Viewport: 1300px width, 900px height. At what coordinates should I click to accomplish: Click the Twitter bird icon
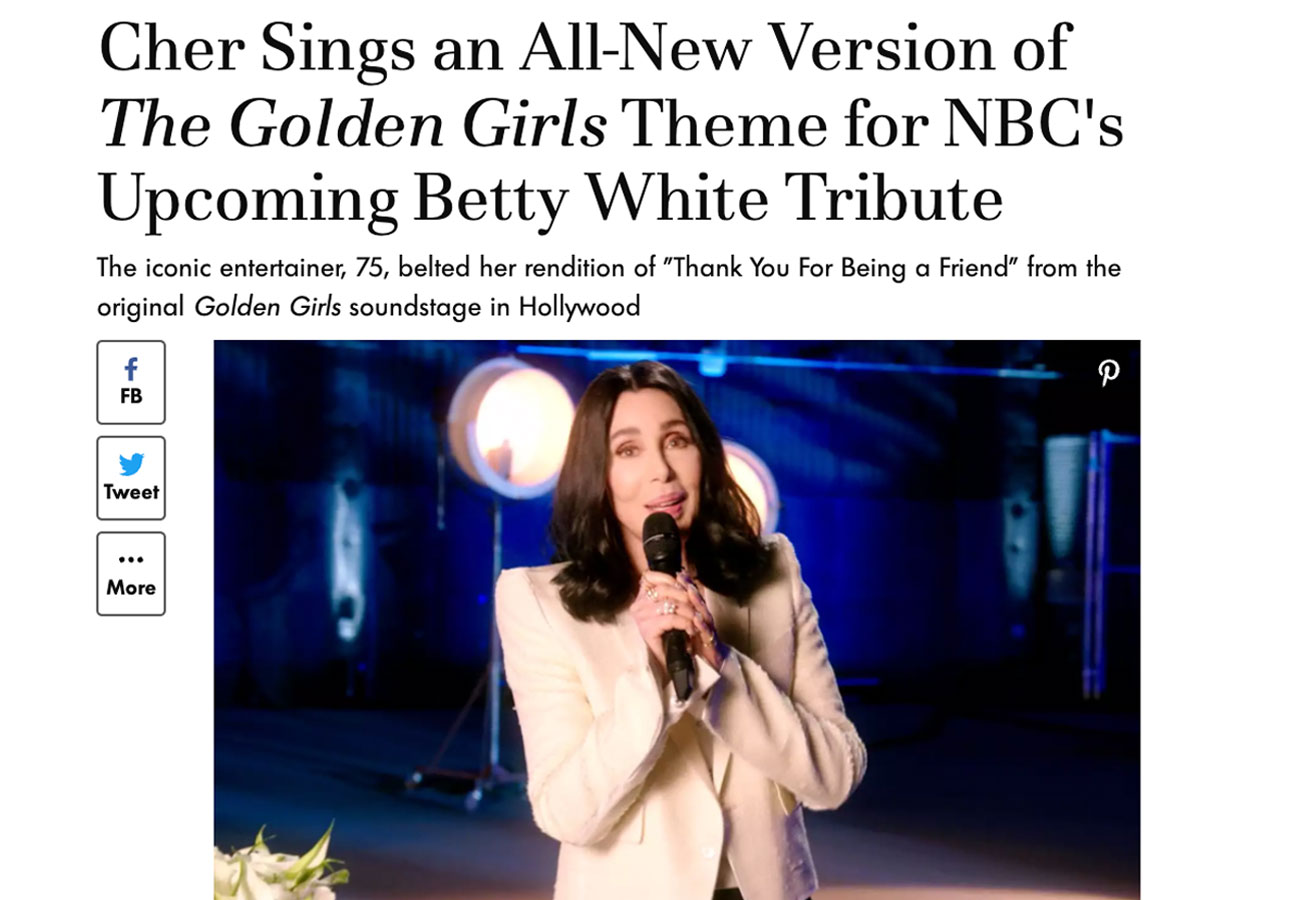[131, 464]
